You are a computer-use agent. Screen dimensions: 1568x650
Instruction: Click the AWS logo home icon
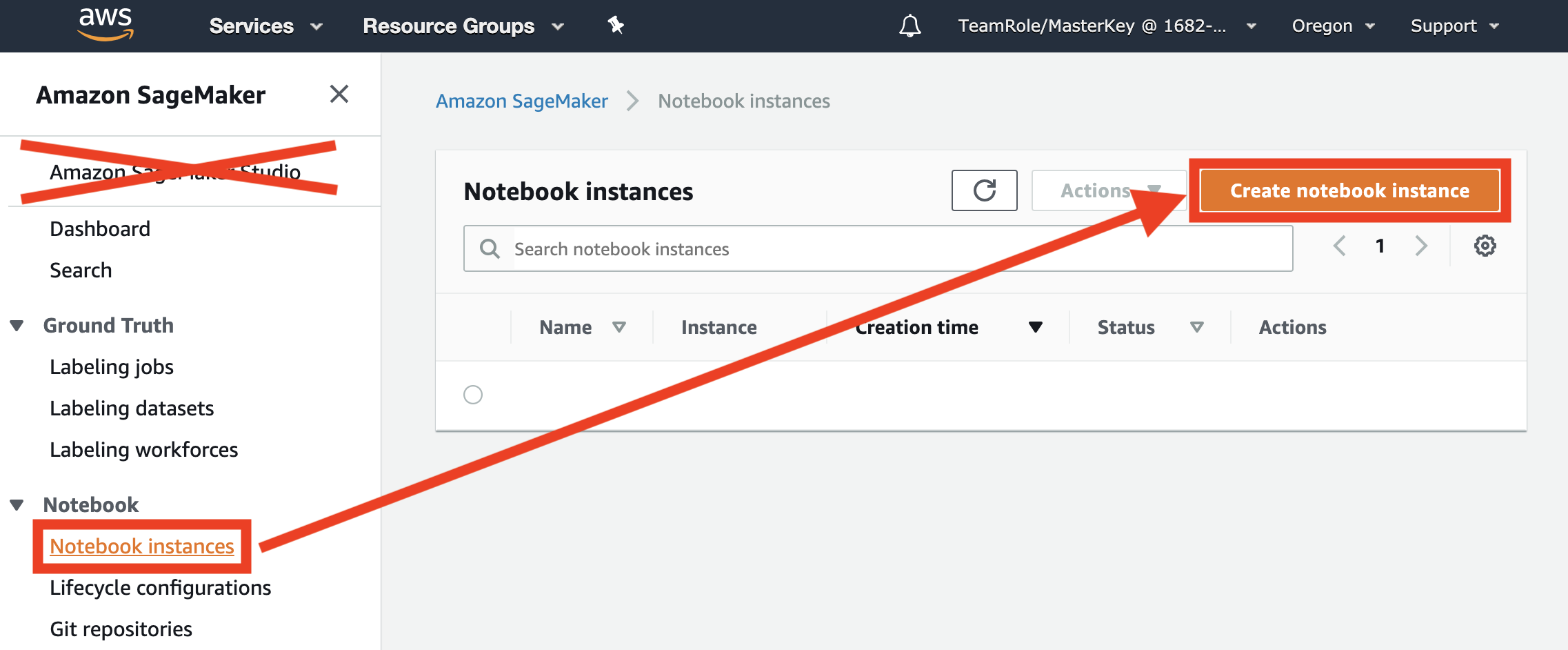pos(105,25)
